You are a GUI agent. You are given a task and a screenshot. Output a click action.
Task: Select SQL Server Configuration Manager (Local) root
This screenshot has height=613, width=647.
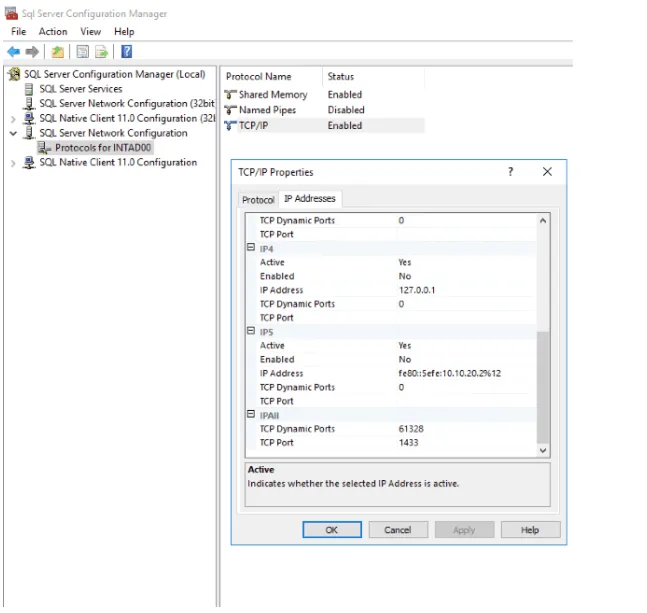114,74
